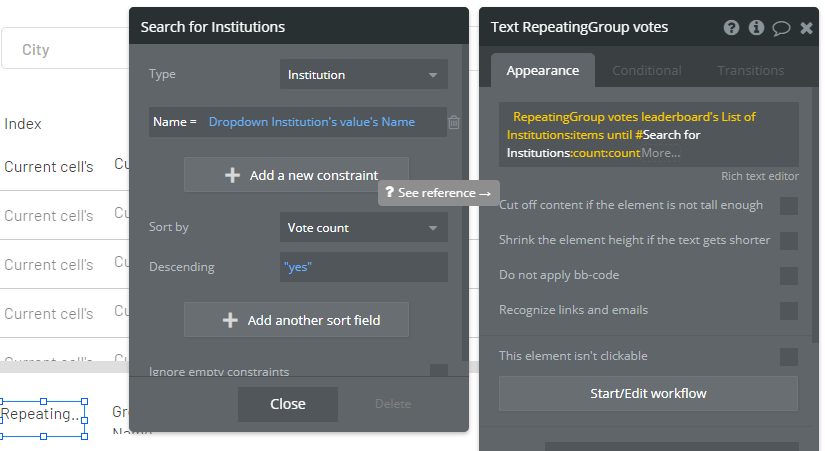Close the Text RepeatingGroup votes panel
This screenshot has width=825, height=451.
806,28
